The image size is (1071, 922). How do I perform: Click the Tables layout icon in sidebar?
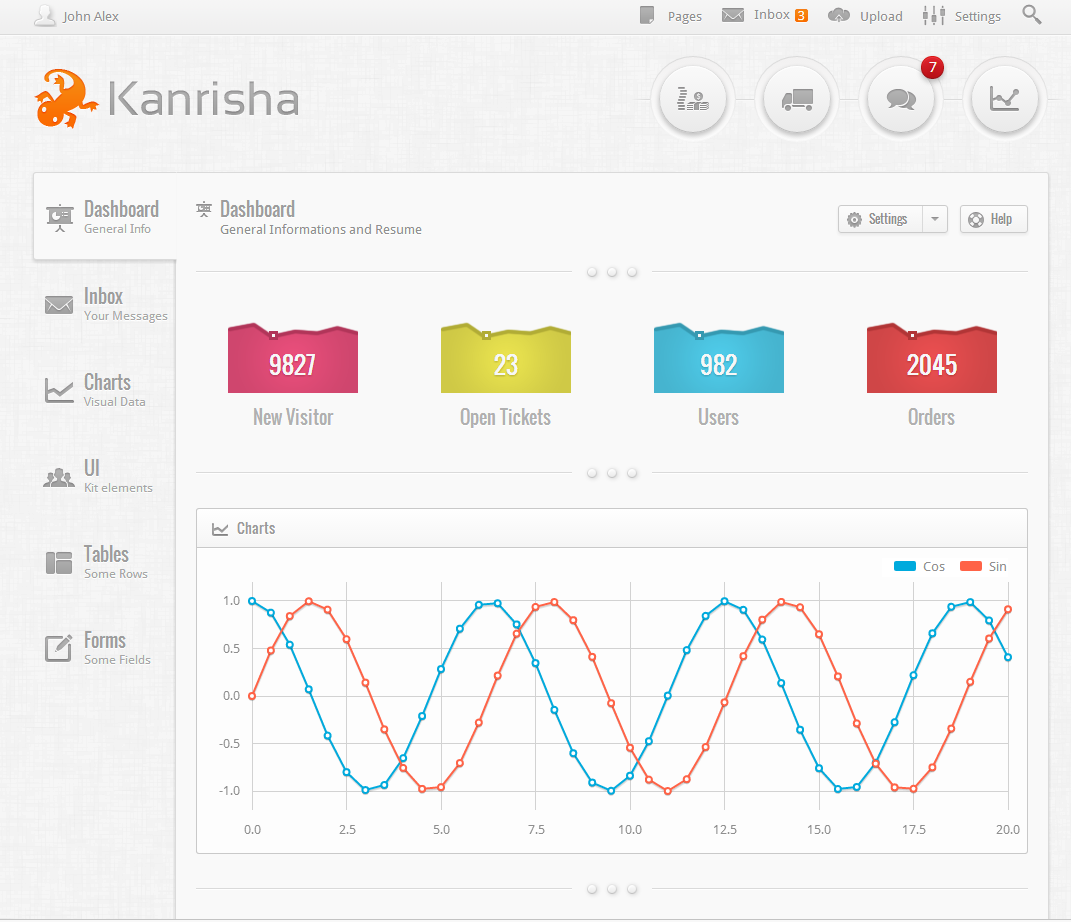tap(59, 563)
